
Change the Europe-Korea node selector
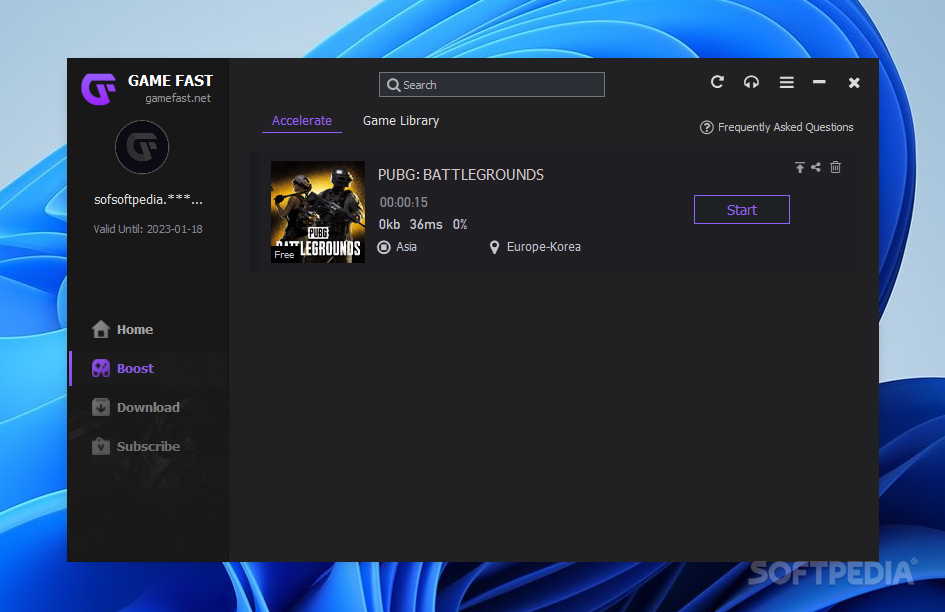(x=535, y=247)
